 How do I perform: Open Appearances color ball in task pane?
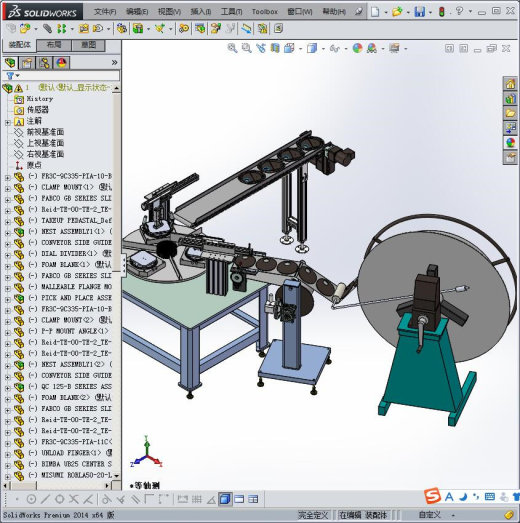pyautogui.click(x=510, y=143)
